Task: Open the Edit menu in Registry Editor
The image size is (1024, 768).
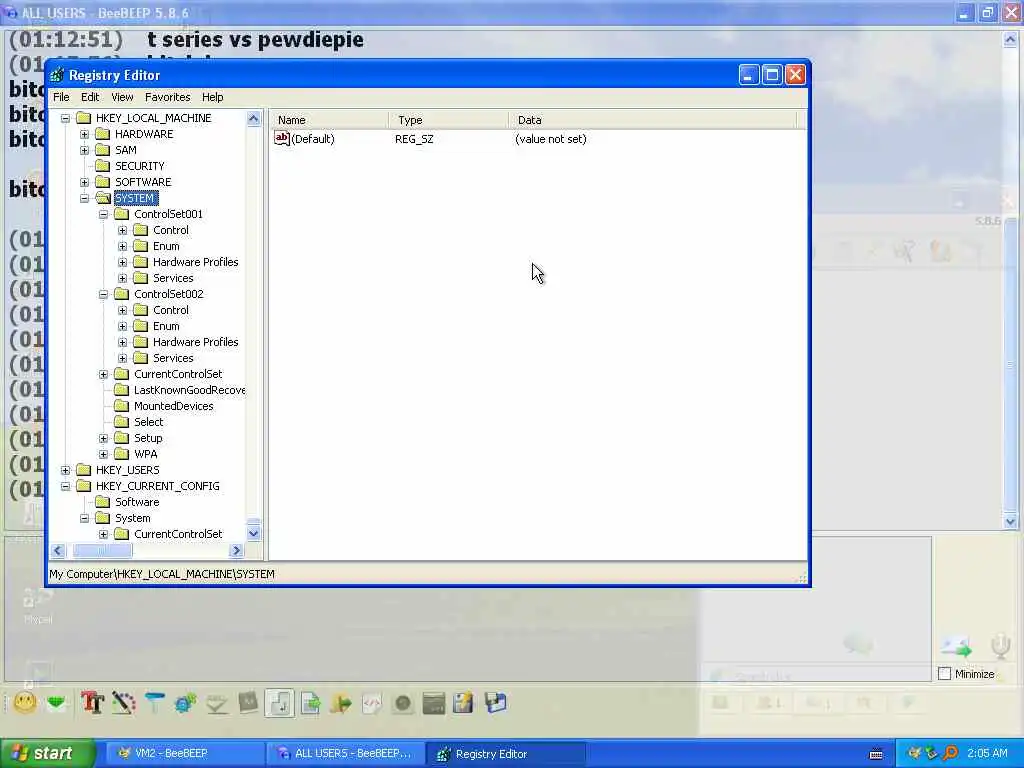Action: coord(90,97)
